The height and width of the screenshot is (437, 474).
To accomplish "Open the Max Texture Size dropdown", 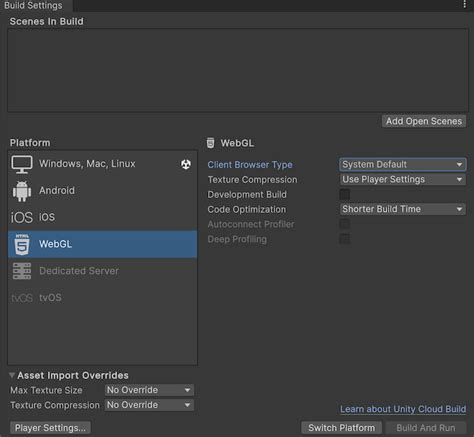I will point(149,390).
